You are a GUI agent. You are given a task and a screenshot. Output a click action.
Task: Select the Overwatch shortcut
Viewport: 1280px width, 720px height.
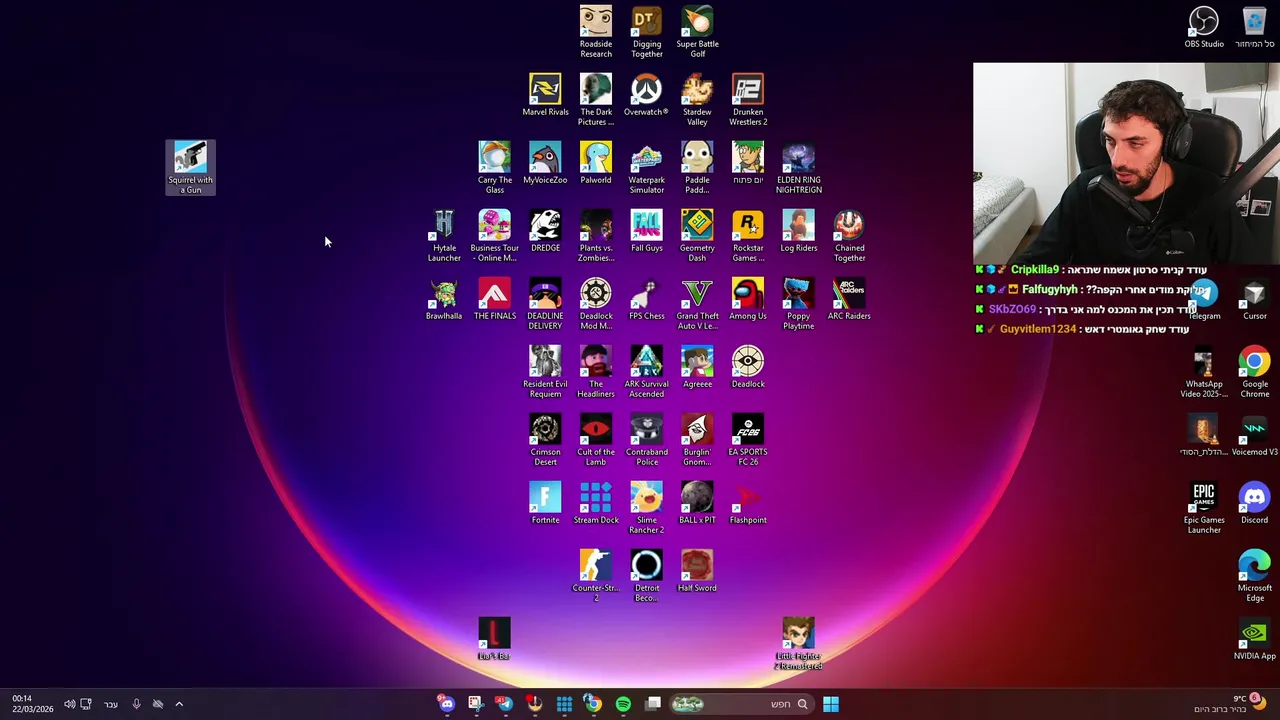(646, 95)
